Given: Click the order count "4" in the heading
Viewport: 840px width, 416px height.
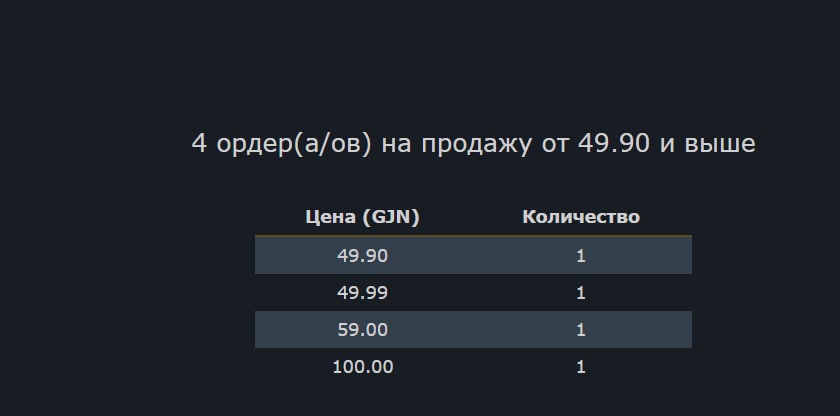Looking at the screenshot, I should tap(199, 145).
